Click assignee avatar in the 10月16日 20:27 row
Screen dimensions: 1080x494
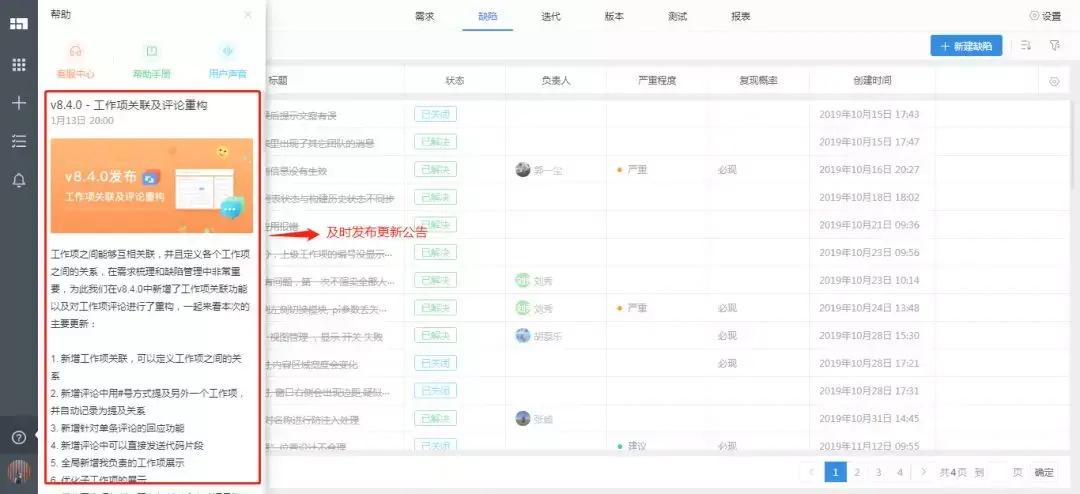tap(523, 169)
